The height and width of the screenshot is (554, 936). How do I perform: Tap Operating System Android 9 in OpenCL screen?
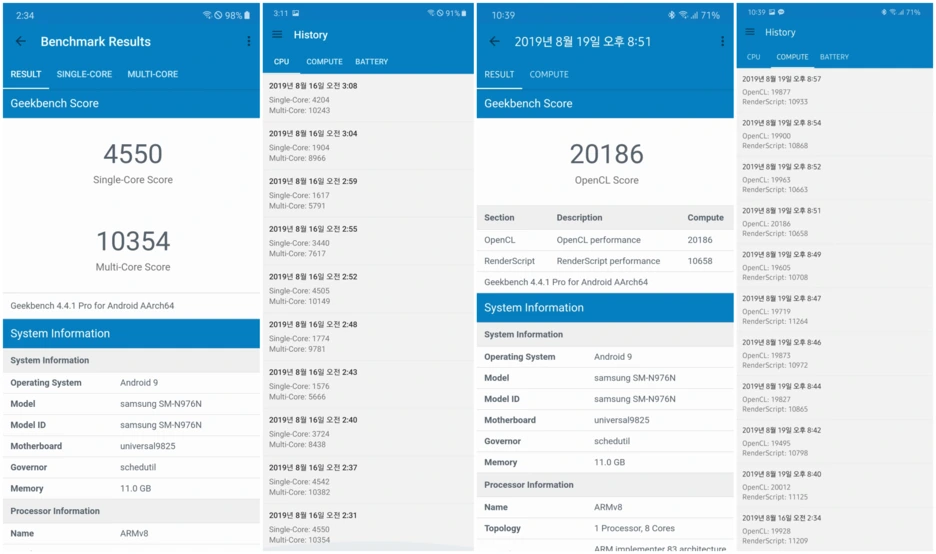(605, 356)
